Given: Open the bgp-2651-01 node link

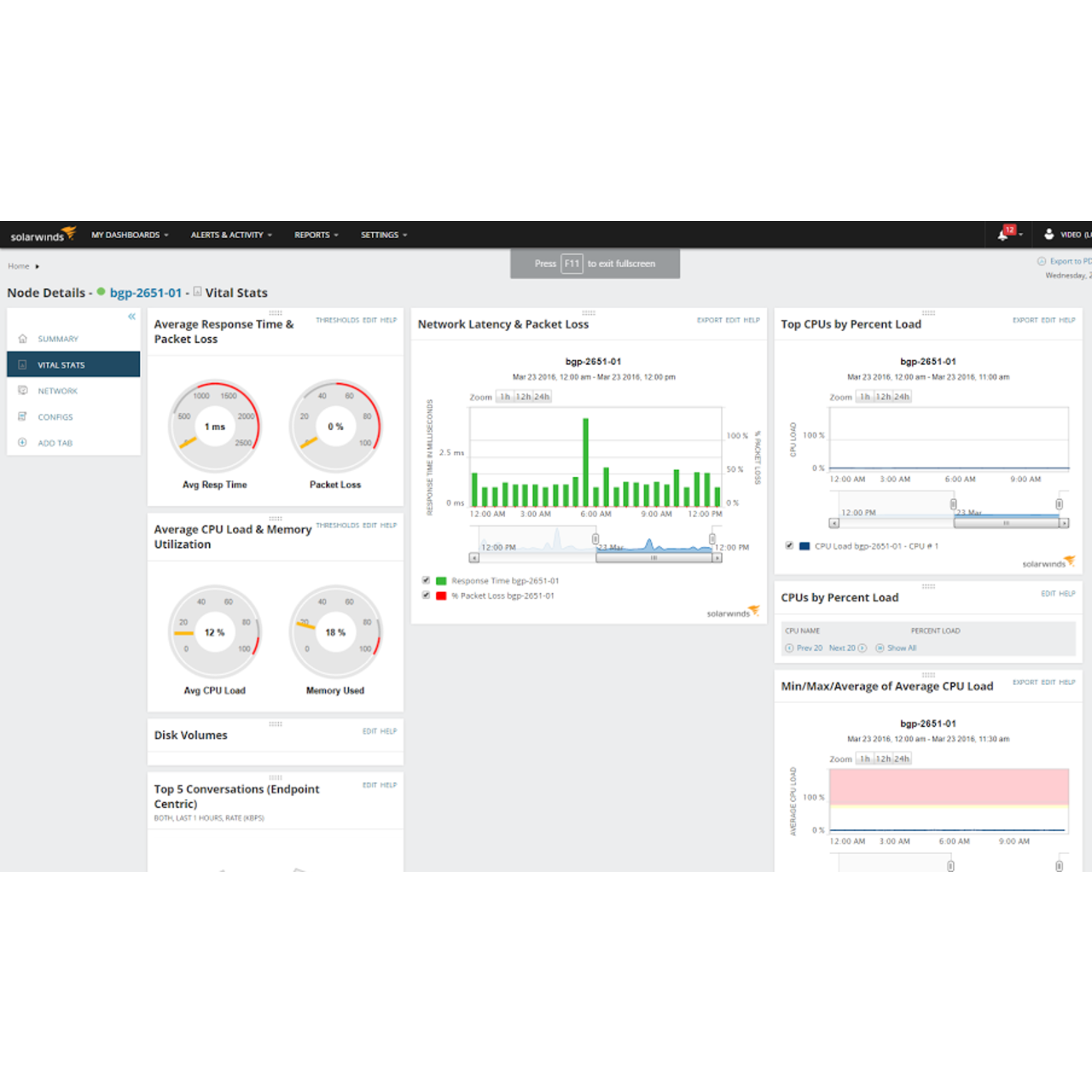Looking at the screenshot, I should [x=145, y=293].
